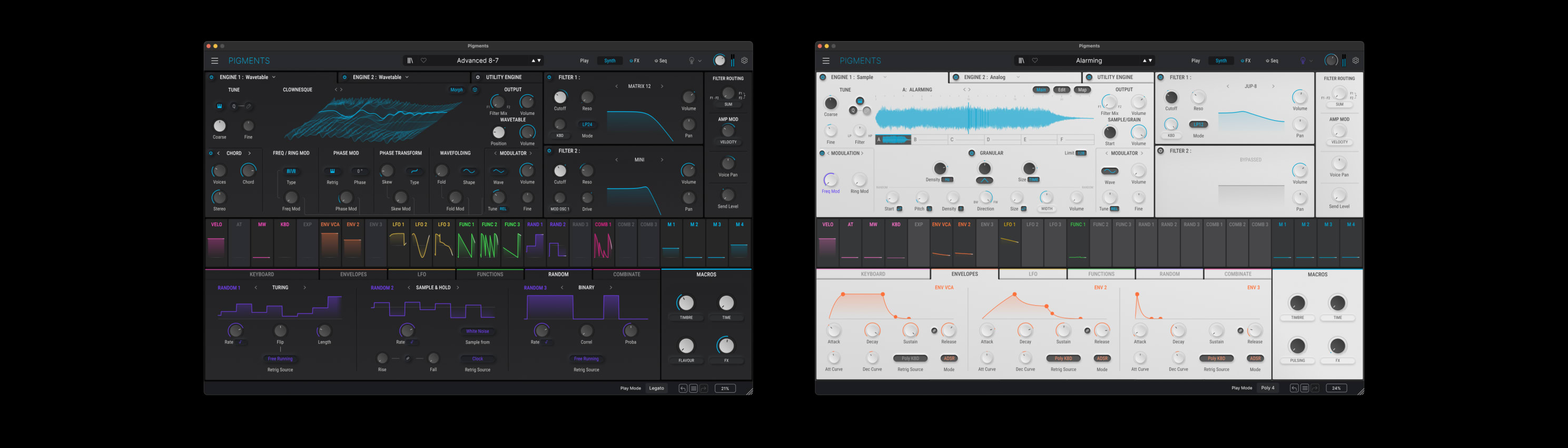Open Functions modulation tab in Alarming window

1101,275
